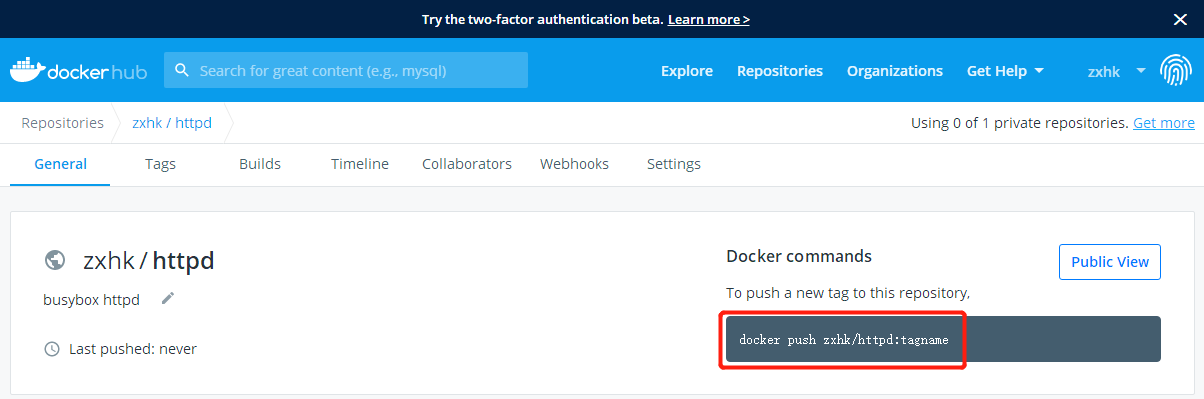Follow the Learn more link in banner
1204x399 pixels.
point(709,19)
